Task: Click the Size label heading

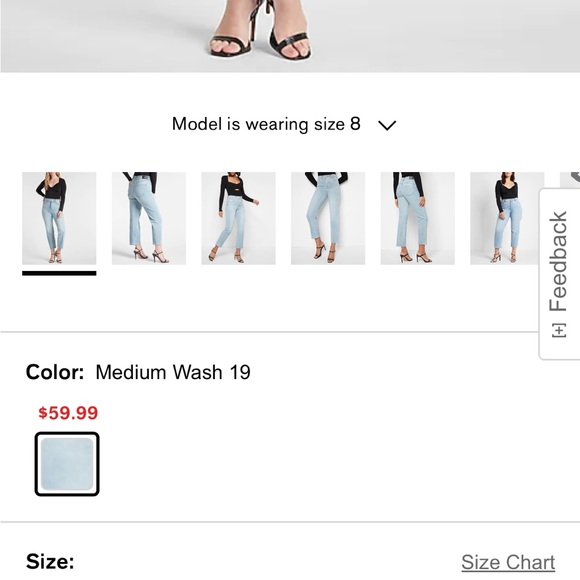Action: 50,562
